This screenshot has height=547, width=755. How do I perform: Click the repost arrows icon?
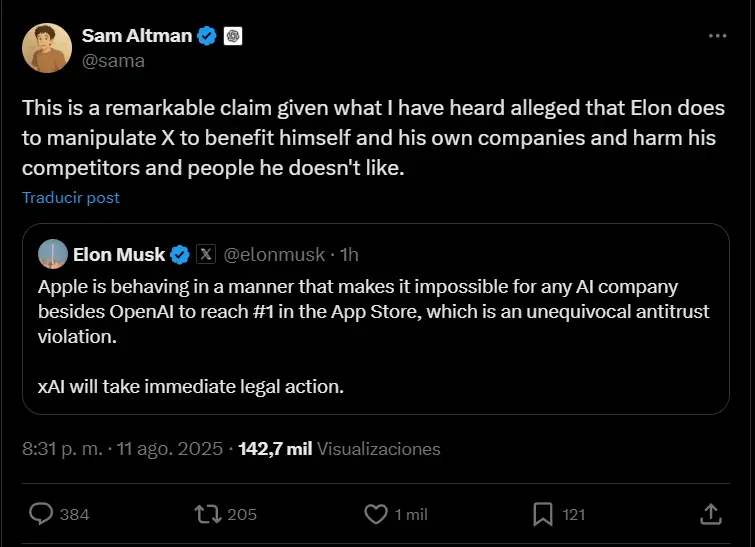[207, 513]
